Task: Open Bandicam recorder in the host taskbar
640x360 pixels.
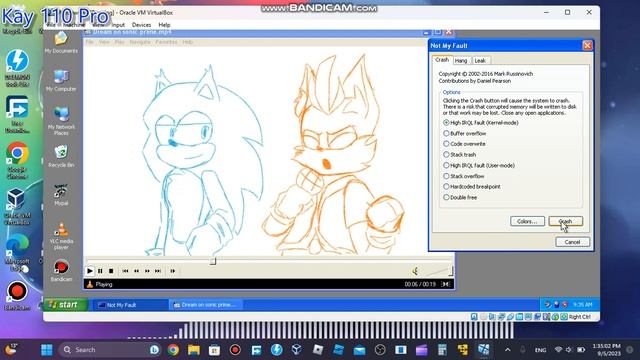Action: click(x=235, y=350)
